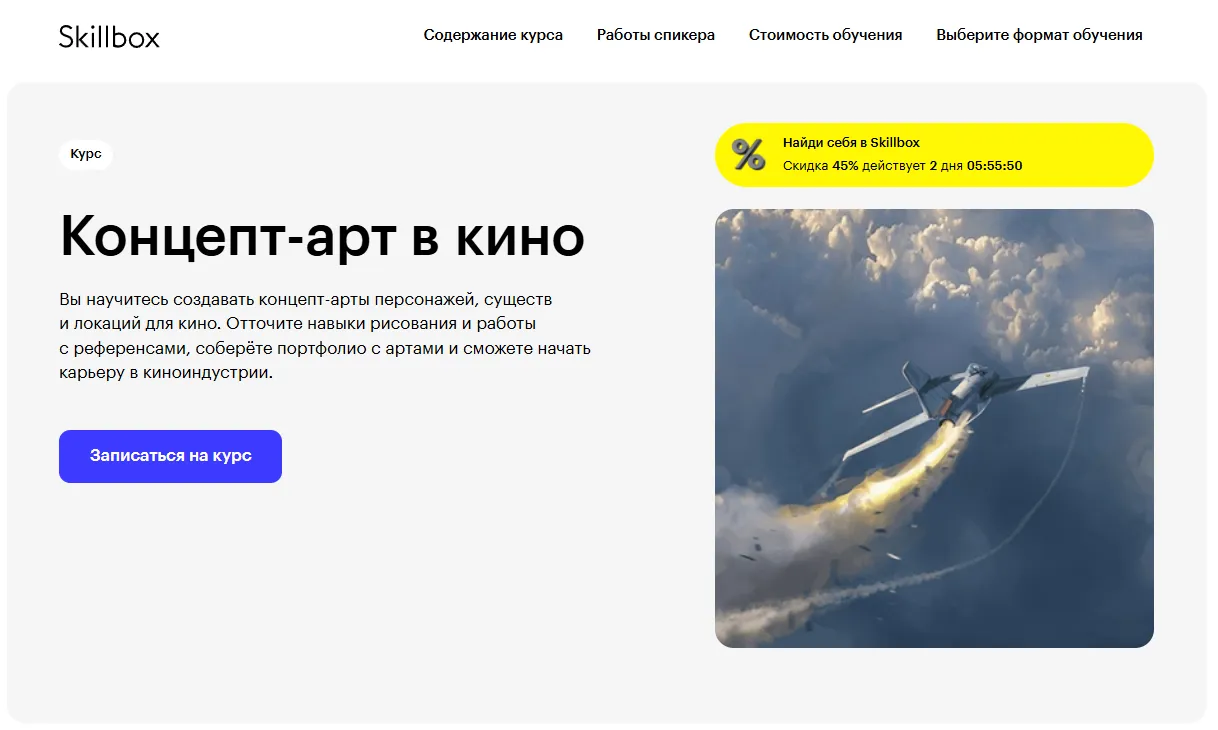Viewport: 1218px width, 730px height.
Task: Click the Записаться на курс button
Action: click(x=170, y=456)
